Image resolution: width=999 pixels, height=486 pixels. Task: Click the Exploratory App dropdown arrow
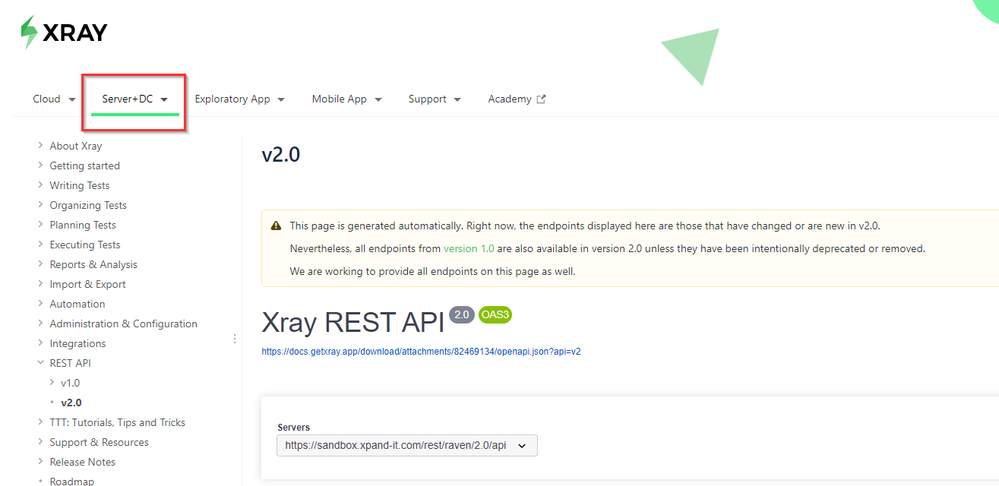point(281,100)
